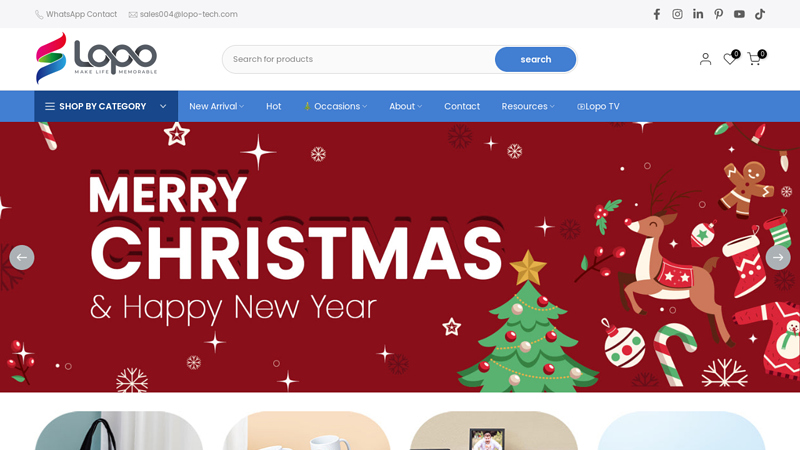Expand the Resources menu

pyautogui.click(x=528, y=106)
